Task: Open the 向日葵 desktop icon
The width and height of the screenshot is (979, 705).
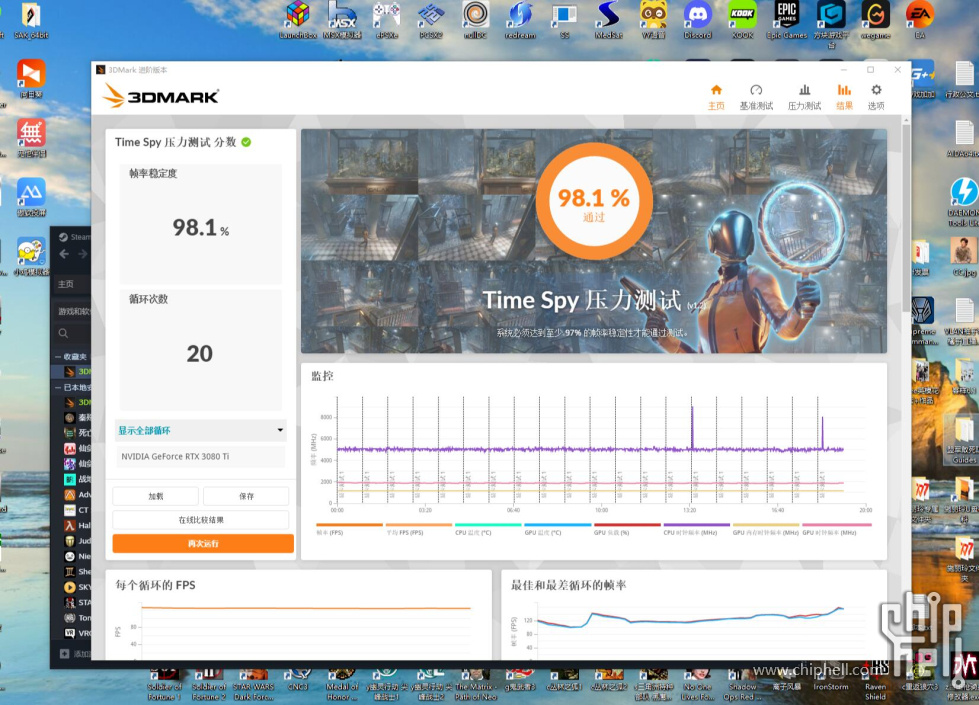Action: coord(31,78)
